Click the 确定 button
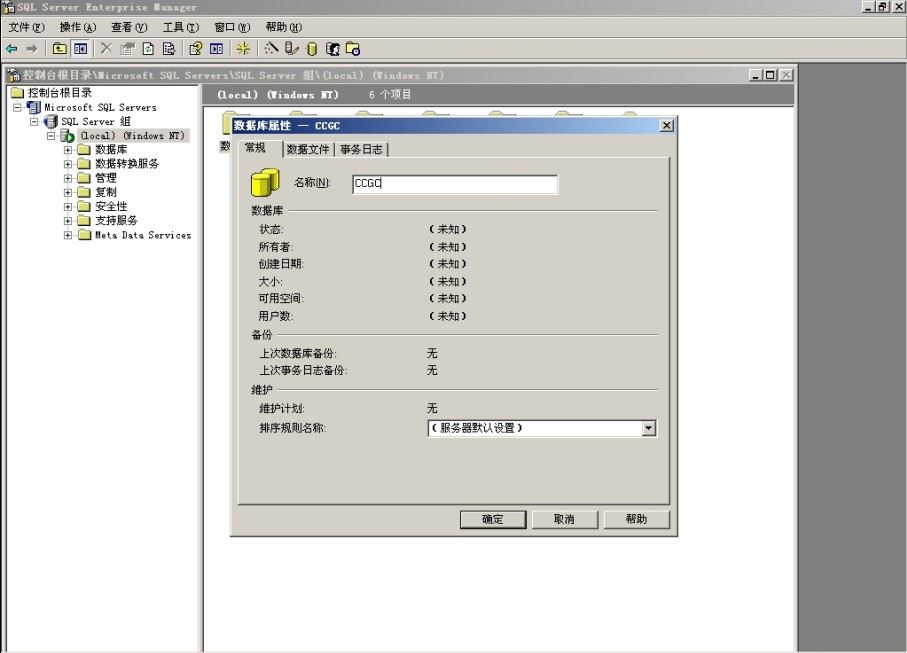907x653 pixels. [x=493, y=519]
